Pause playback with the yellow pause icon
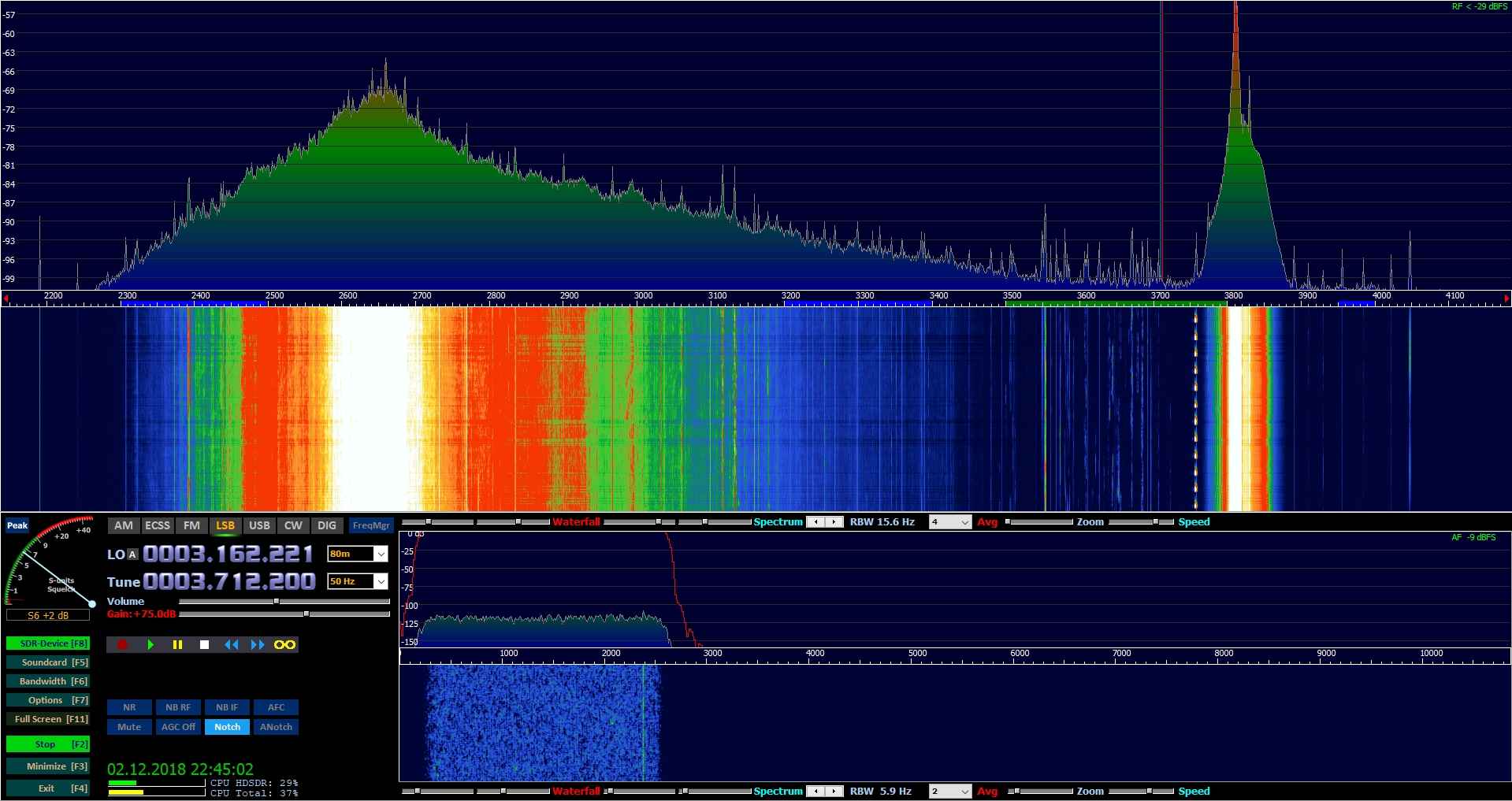Viewport: 1512px width, 801px height. point(177,644)
